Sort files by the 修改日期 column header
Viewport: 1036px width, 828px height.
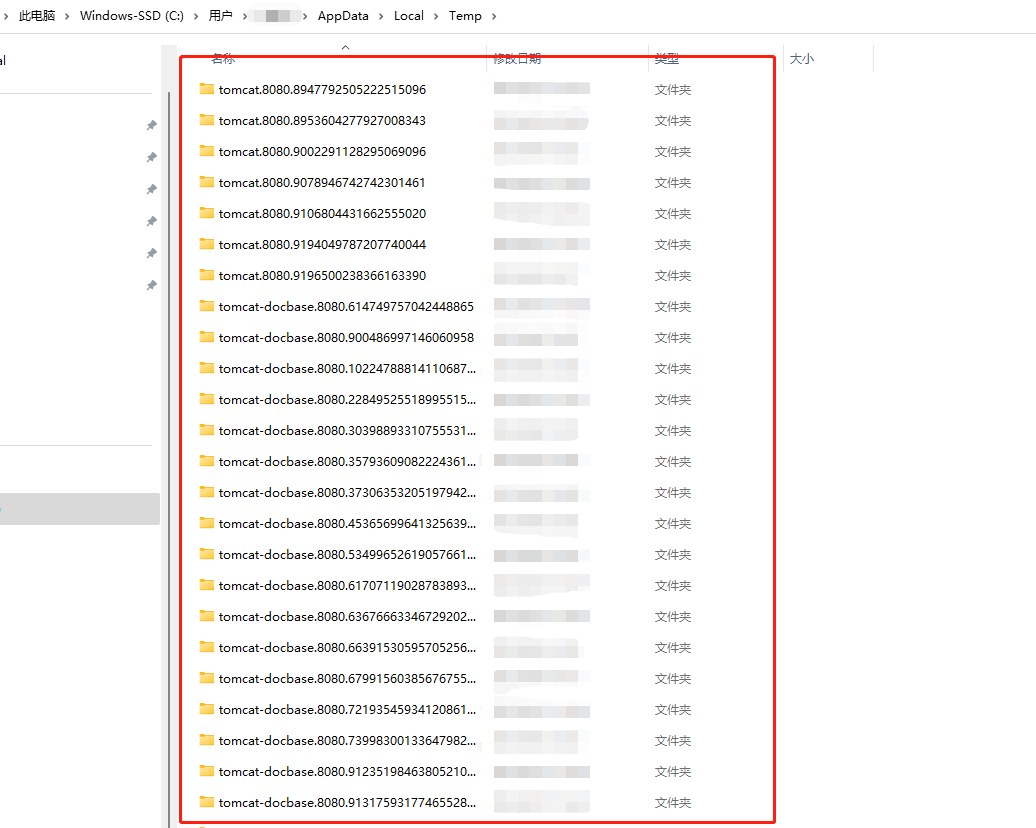click(x=517, y=59)
